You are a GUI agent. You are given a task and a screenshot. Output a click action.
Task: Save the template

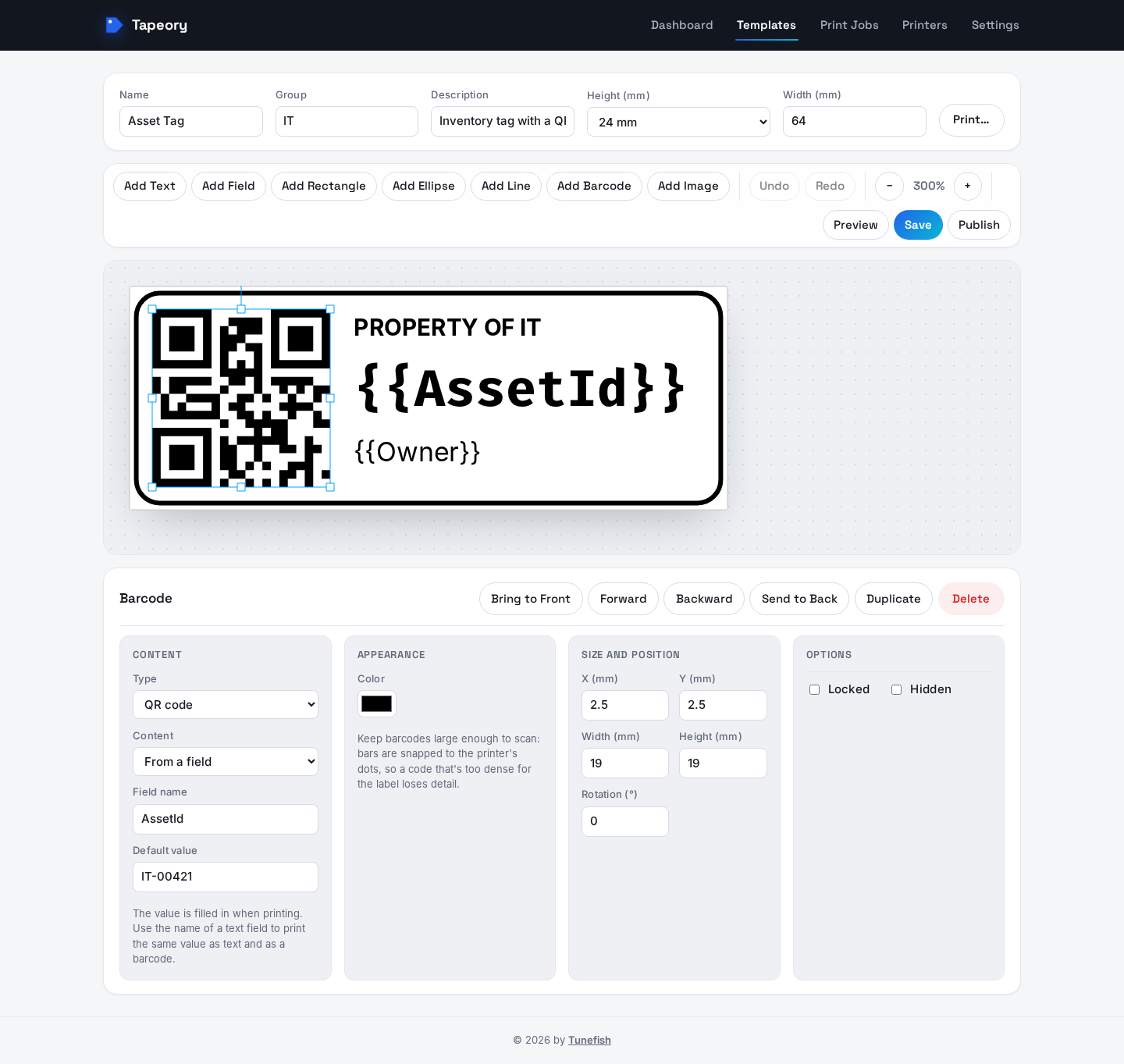(918, 225)
